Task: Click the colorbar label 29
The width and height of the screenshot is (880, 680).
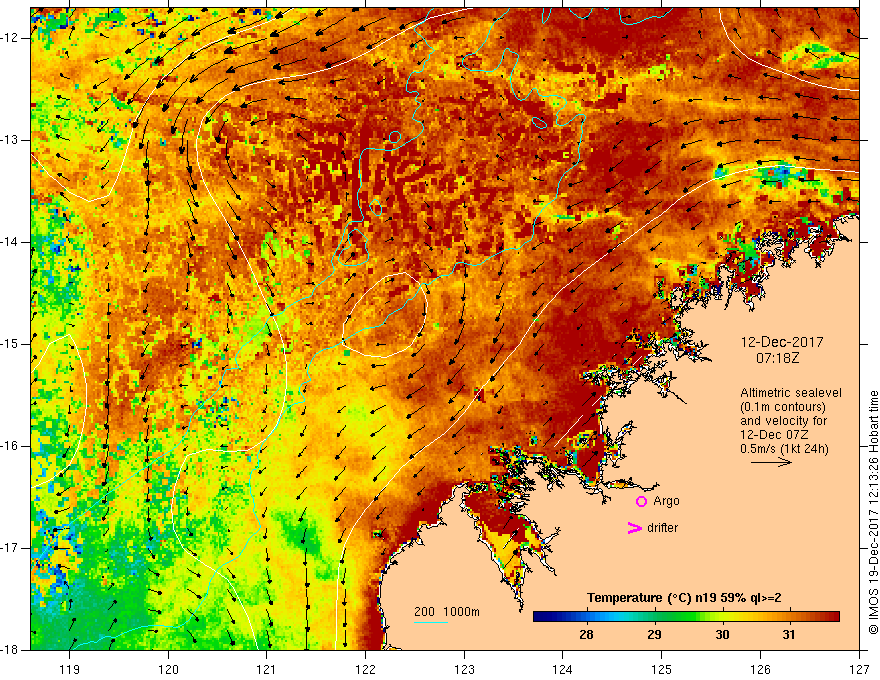Action: (654, 635)
